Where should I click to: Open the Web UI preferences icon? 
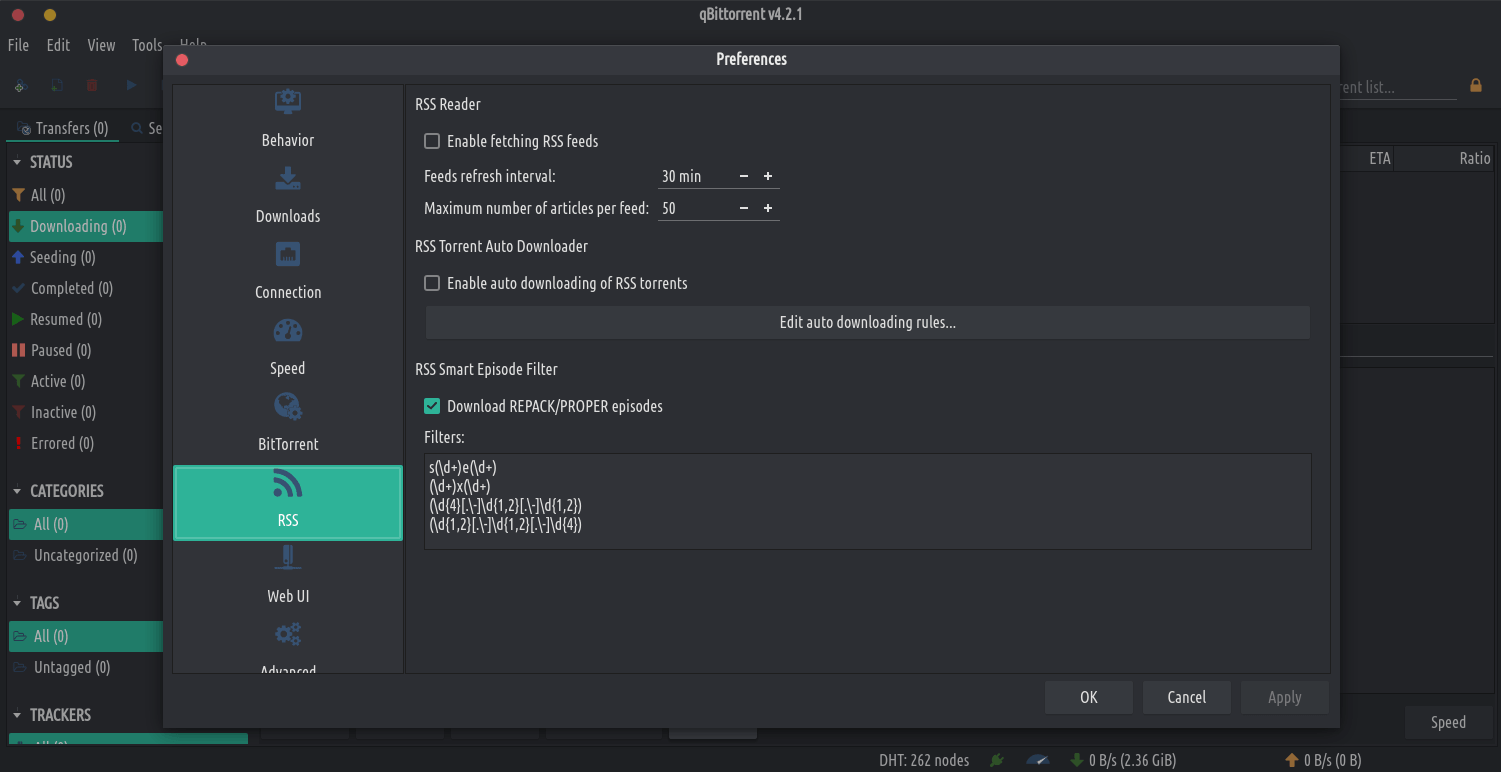click(288, 559)
